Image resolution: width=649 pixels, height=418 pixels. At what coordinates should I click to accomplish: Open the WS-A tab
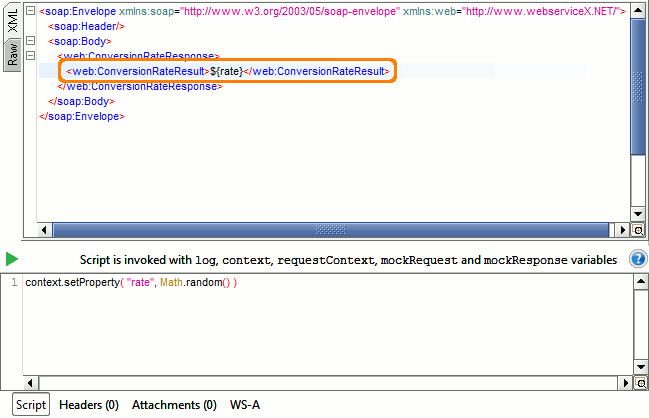(245, 405)
